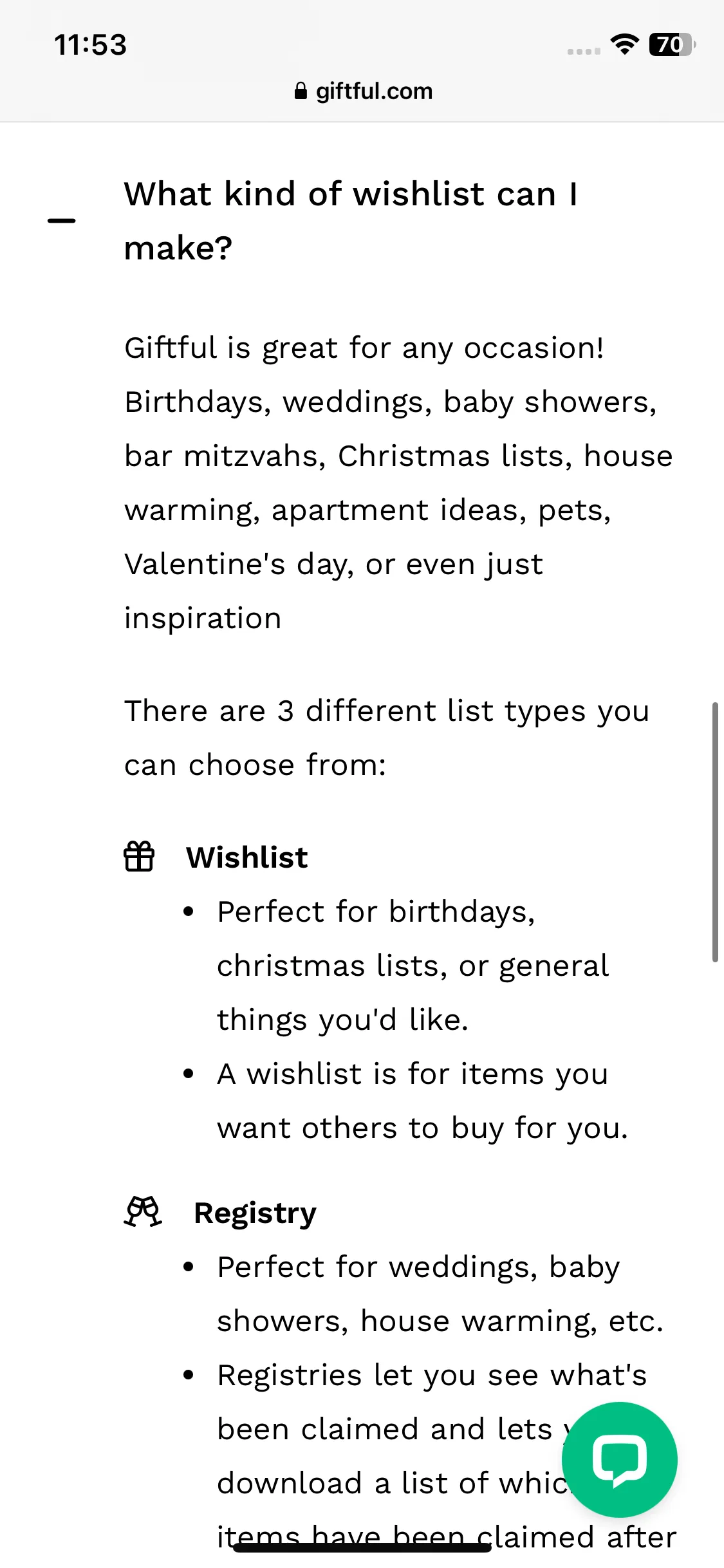Tap the Wi-Fi status icon
The height and width of the screenshot is (1568, 724).
tap(624, 44)
